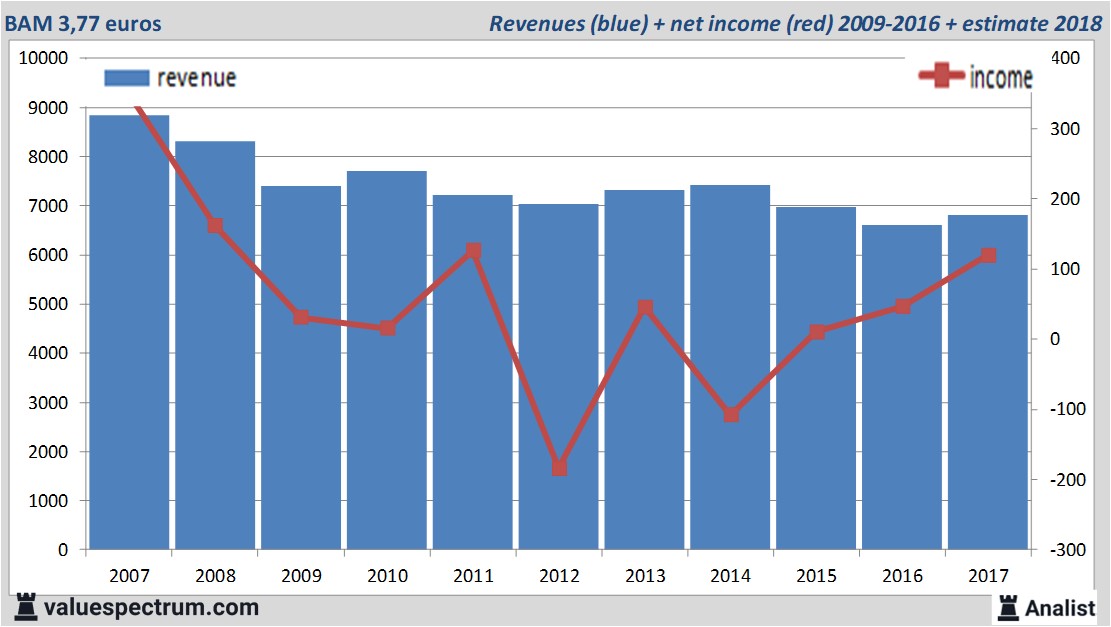The height and width of the screenshot is (627, 1111).
Task: Select the 2008 income data point marker
Action: tap(215, 226)
